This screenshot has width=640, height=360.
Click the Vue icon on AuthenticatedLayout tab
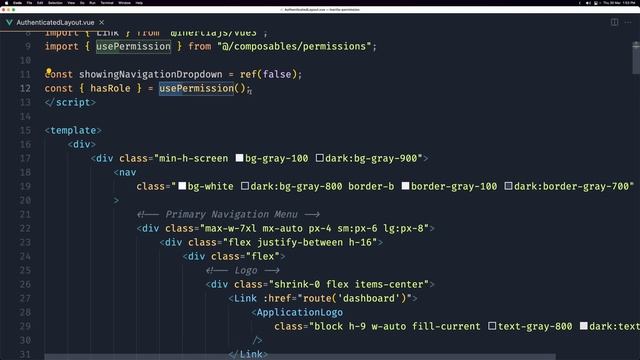(9, 22)
